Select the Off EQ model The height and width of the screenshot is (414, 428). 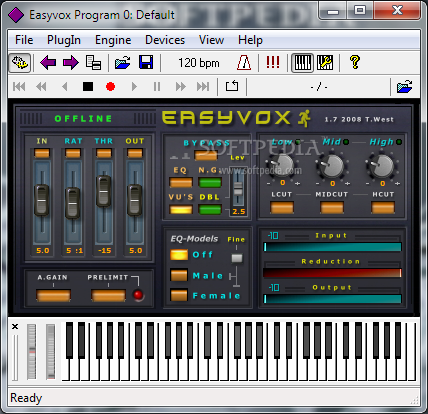click(x=179, y=255)
